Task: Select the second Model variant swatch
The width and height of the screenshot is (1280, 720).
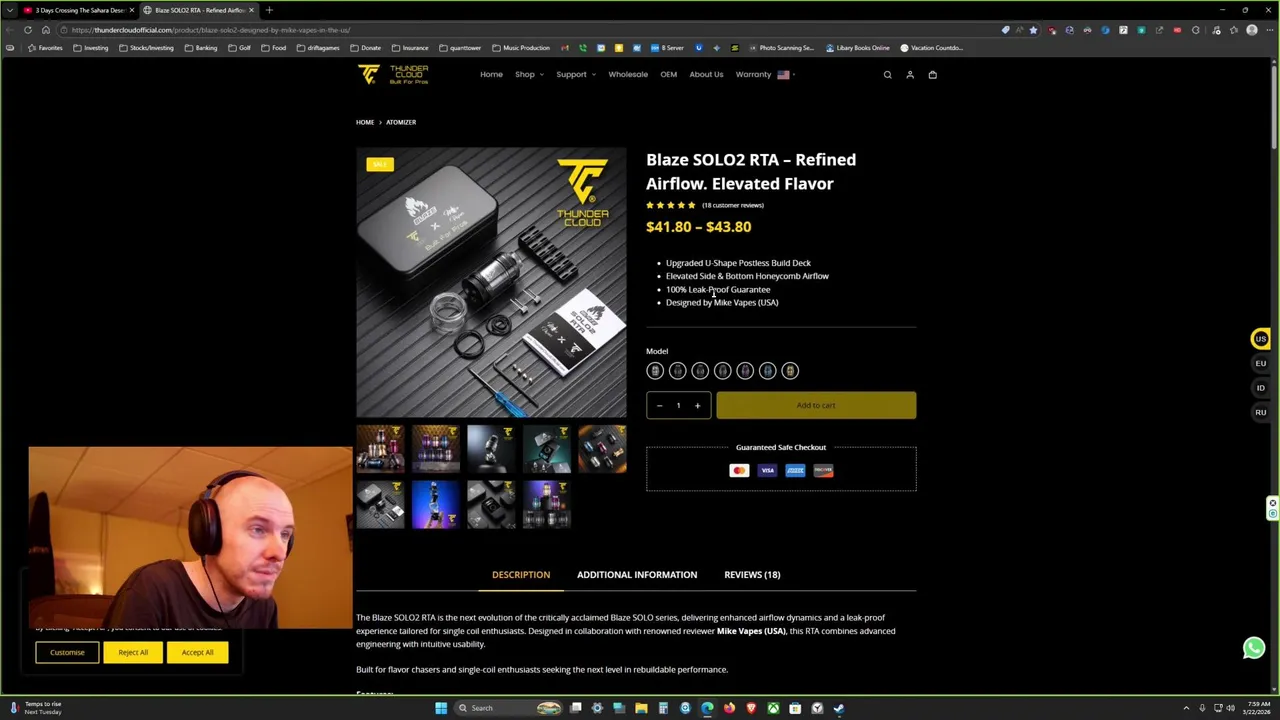Action: pos(677,371)
